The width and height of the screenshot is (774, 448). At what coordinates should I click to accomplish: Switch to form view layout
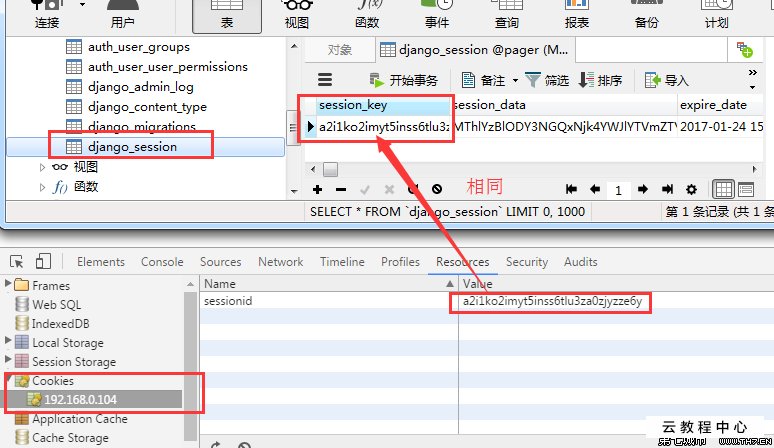[746, 189]
